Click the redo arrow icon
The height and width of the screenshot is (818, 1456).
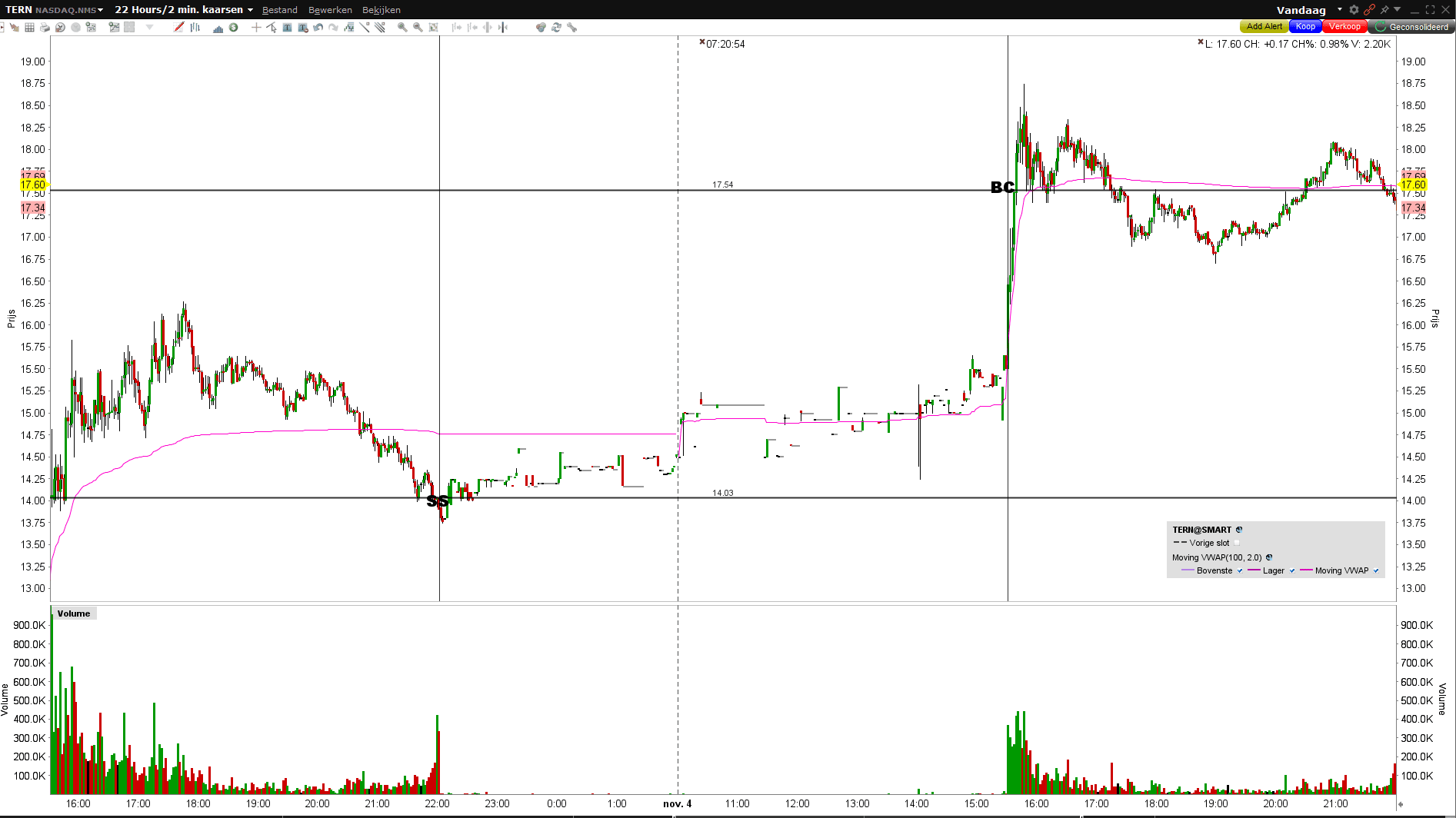(334, 28)
